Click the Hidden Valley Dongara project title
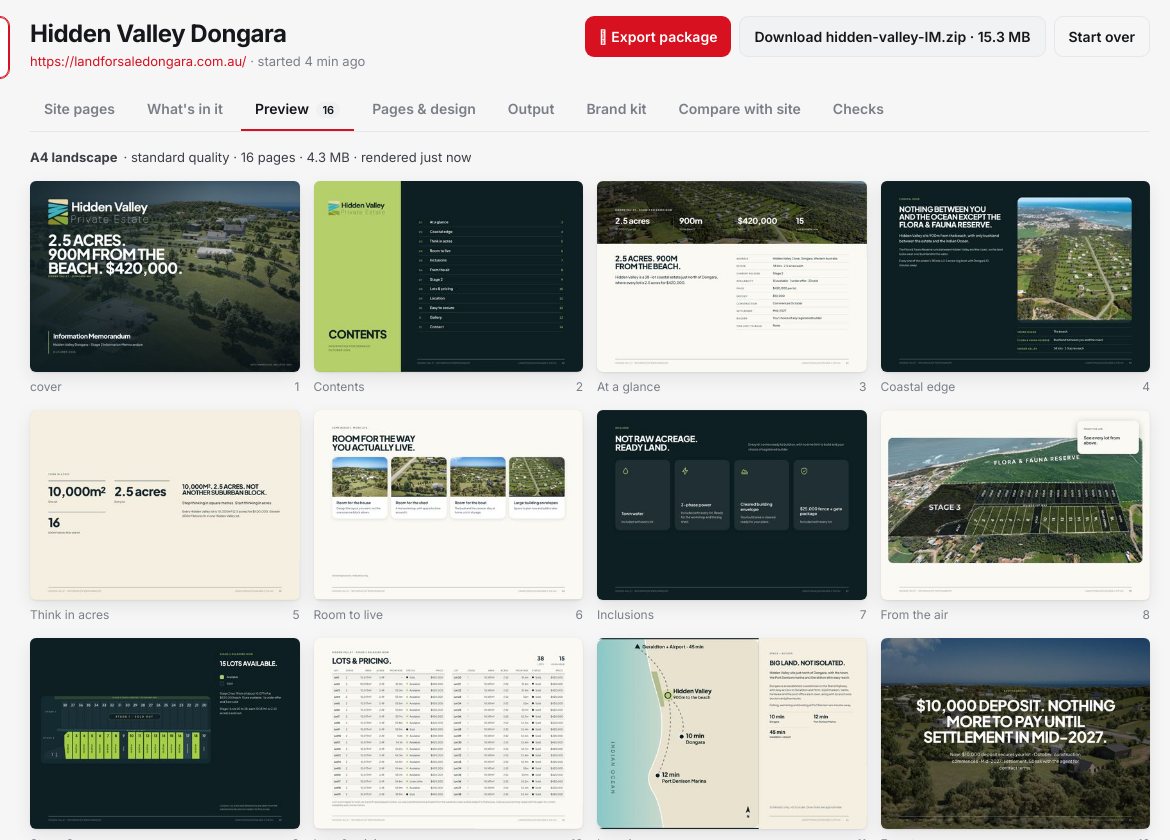This screenshot has width=1170, height=840. click(158, 34)
